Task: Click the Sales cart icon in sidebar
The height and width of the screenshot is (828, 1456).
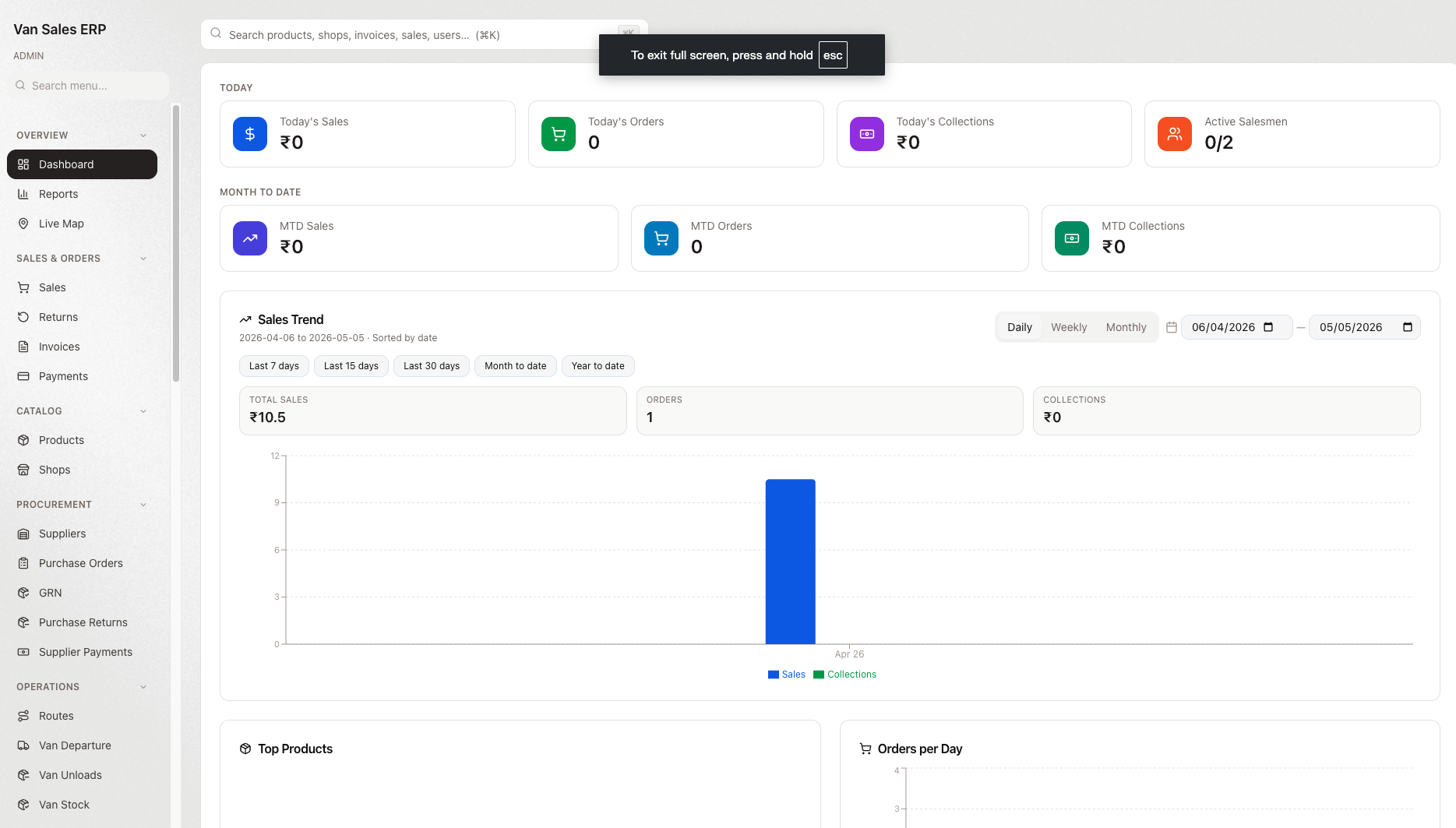Action: click(x=23, y=287)
